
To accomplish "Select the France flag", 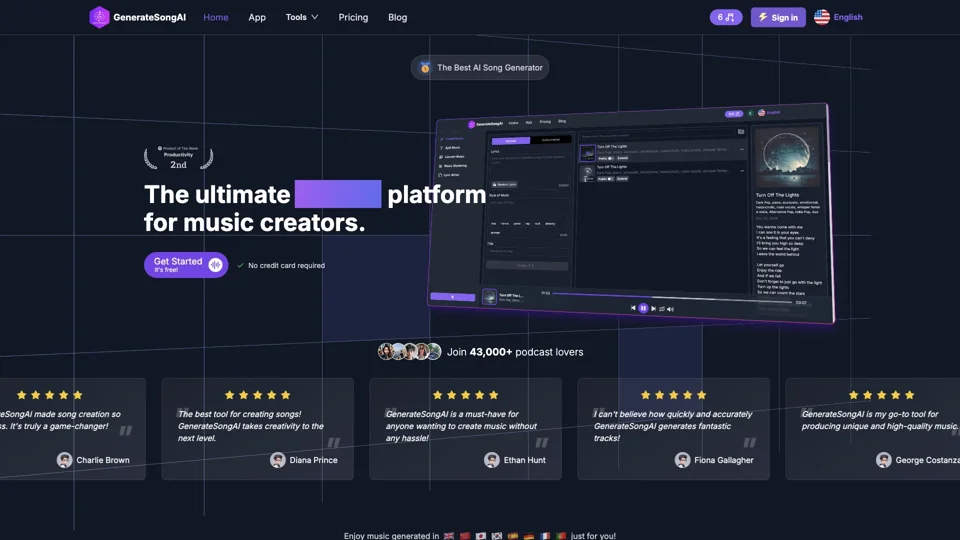I will tap(545, 536).
